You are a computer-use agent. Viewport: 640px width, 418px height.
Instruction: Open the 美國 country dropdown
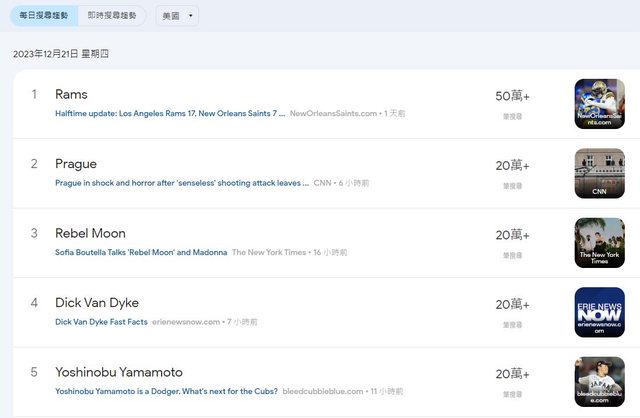[x=177, y=16]
